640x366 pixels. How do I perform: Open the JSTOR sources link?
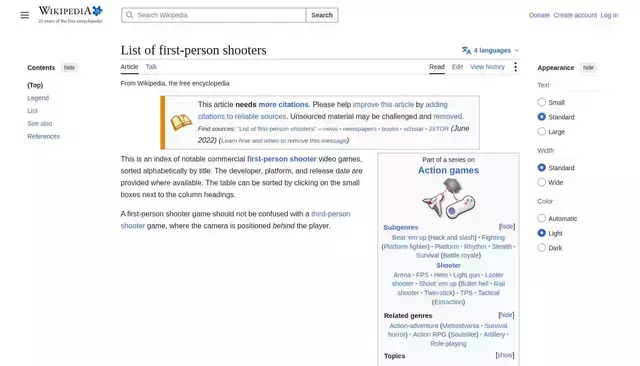pos(438,129)
